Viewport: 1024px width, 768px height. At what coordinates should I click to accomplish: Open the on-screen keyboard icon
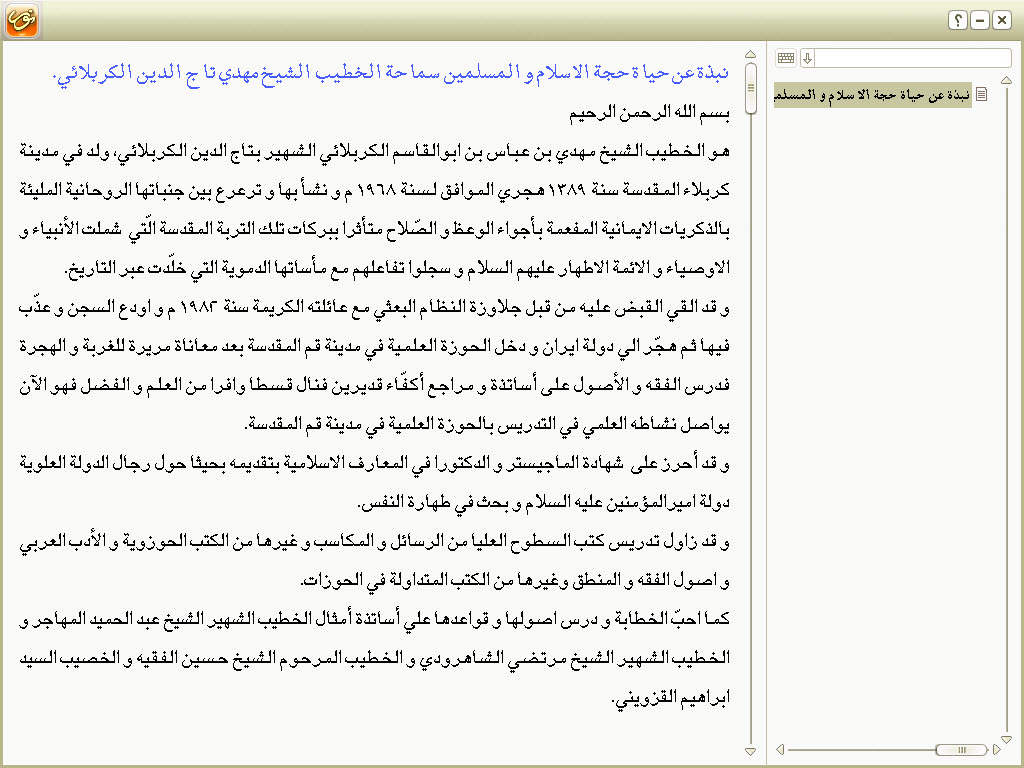786,58
